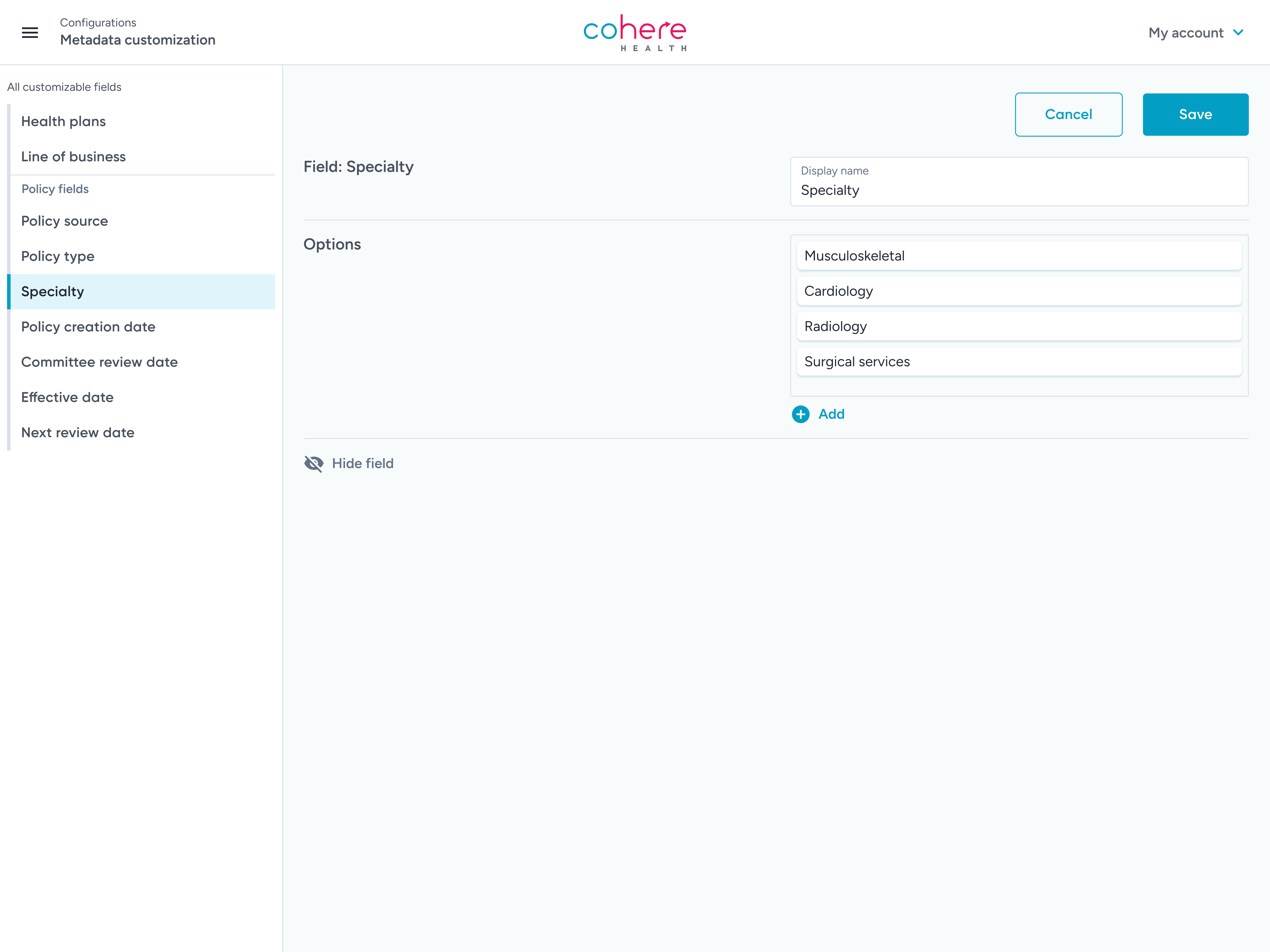The image size is (1270, 952).
Task: Select Policy source field
Action: point(142,221)
